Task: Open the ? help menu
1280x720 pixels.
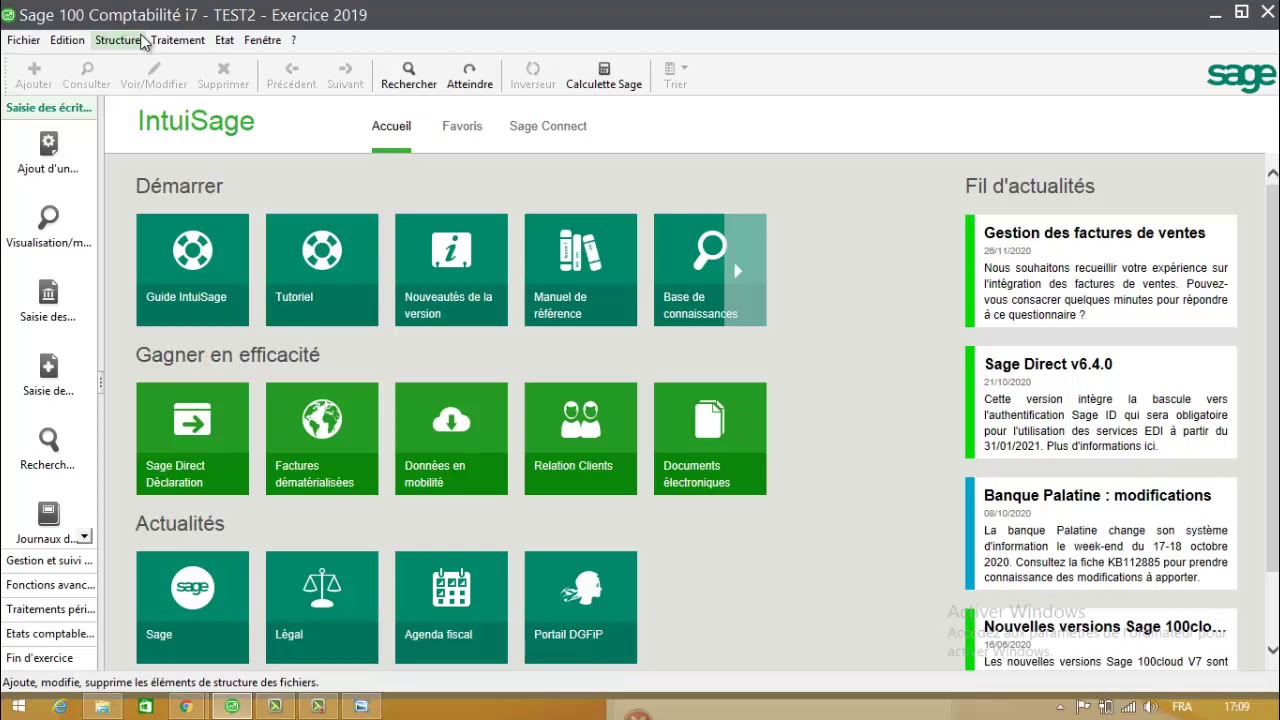Action: [x=293, y=40]
